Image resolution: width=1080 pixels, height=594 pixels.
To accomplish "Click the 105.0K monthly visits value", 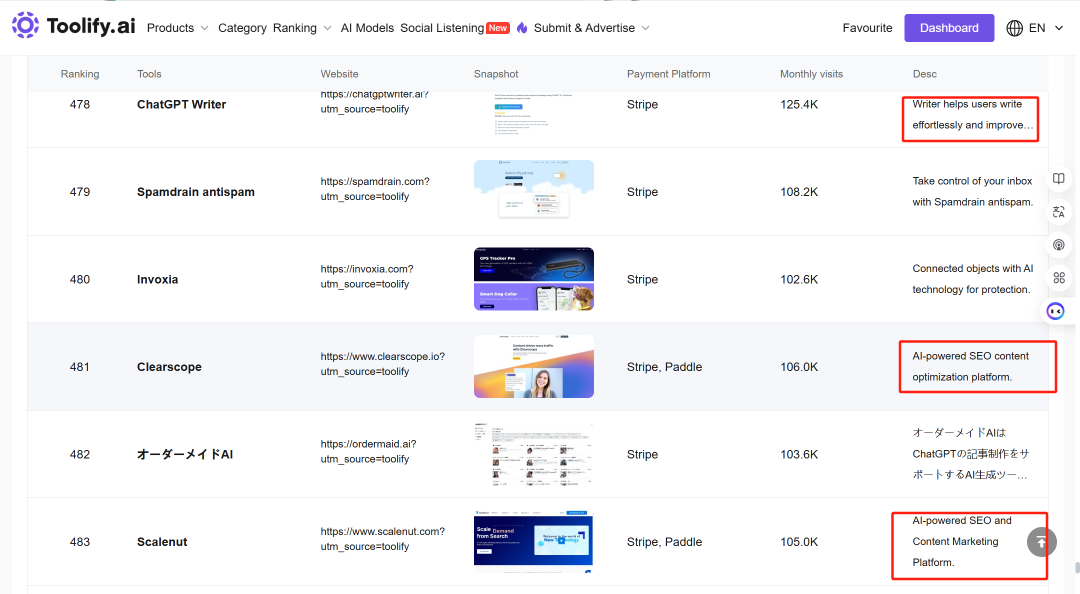I will (799, 542).
